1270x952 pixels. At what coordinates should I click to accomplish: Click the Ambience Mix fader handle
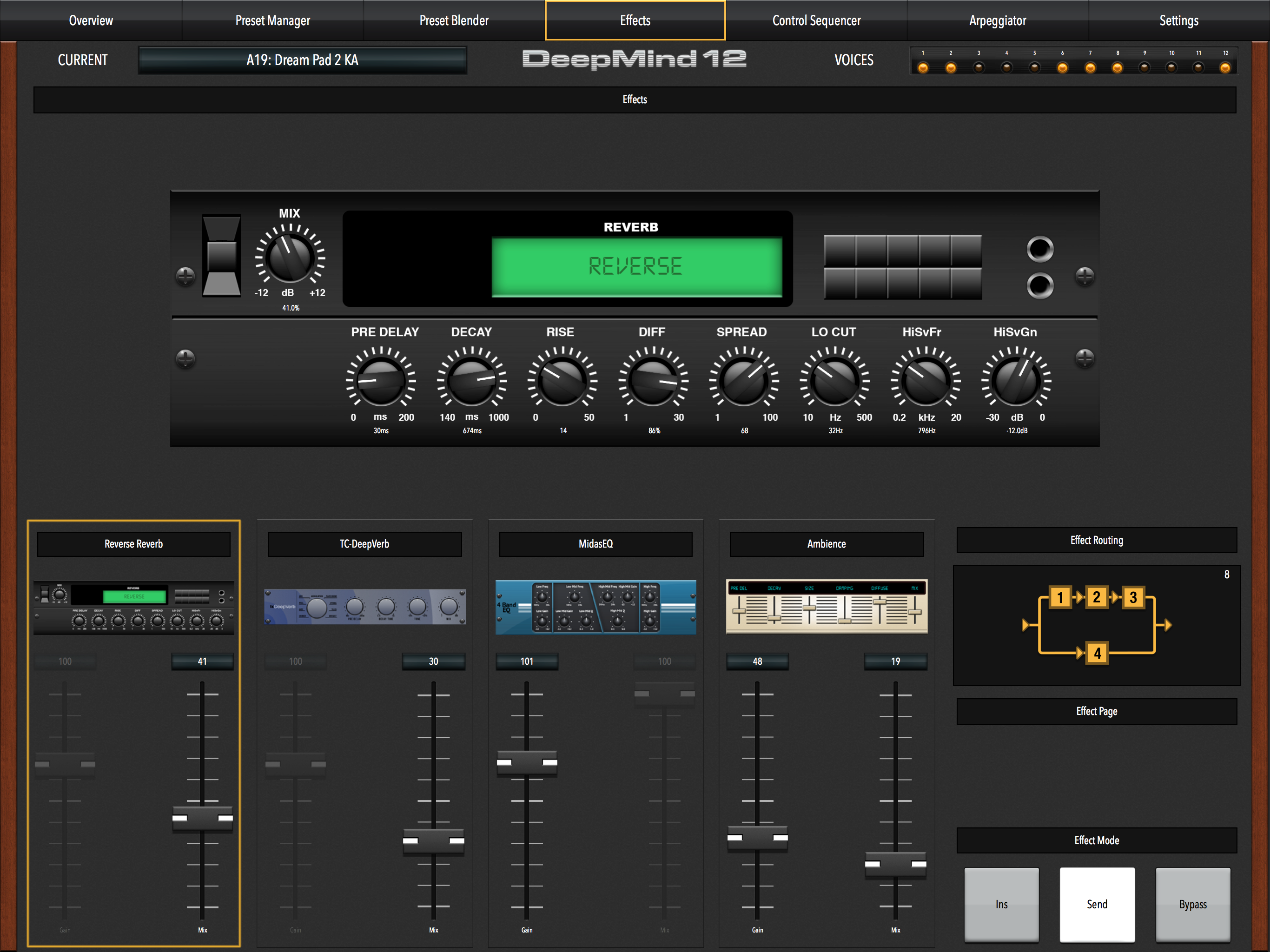pos(895,864)
